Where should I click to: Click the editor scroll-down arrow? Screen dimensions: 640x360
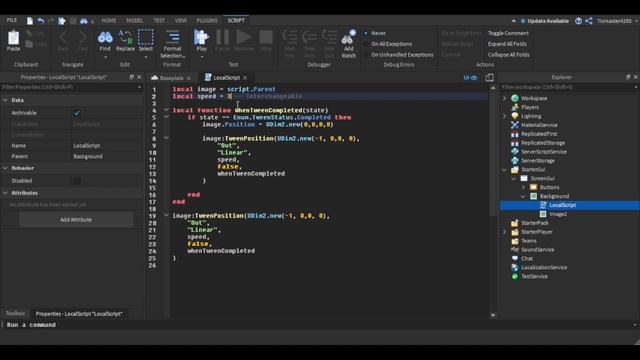[493, 315]
